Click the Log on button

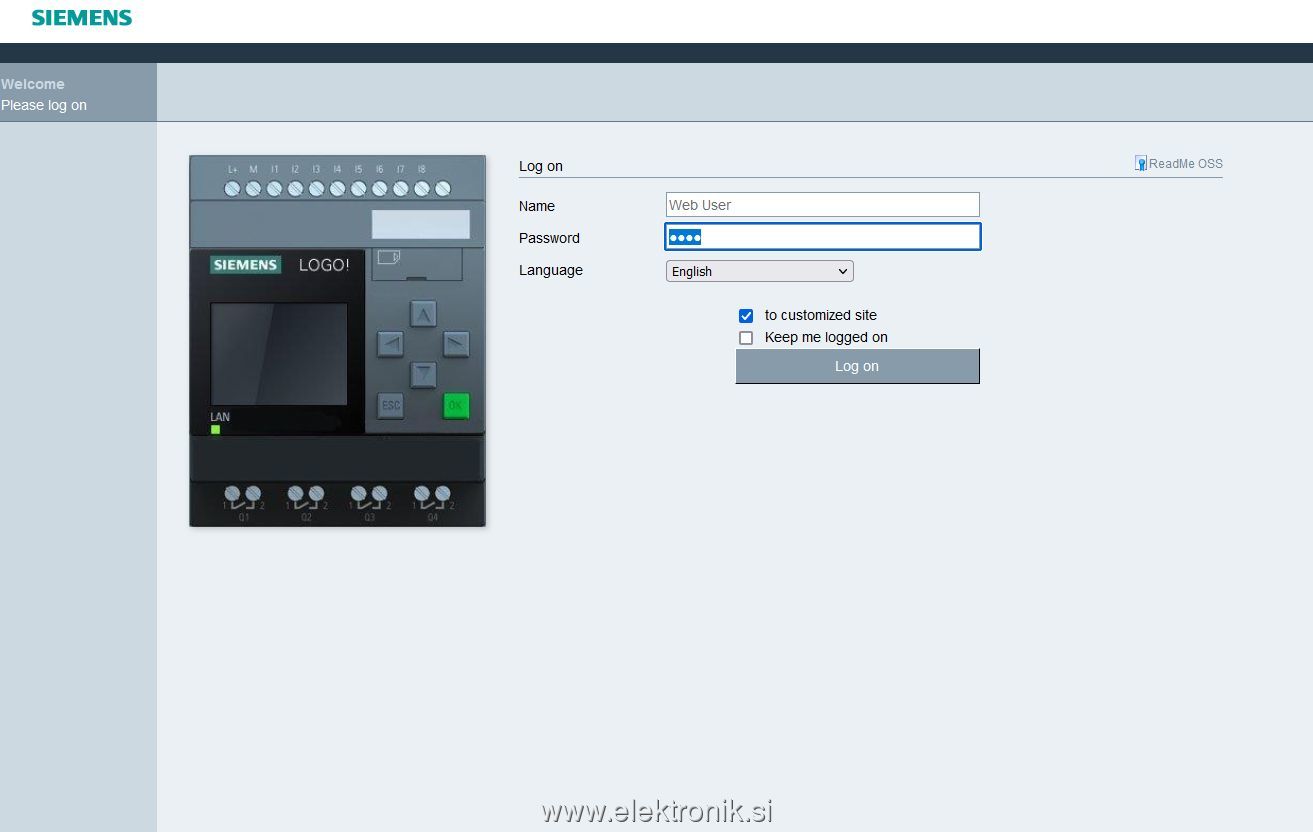pyautogui.click(x=857, y=366)
